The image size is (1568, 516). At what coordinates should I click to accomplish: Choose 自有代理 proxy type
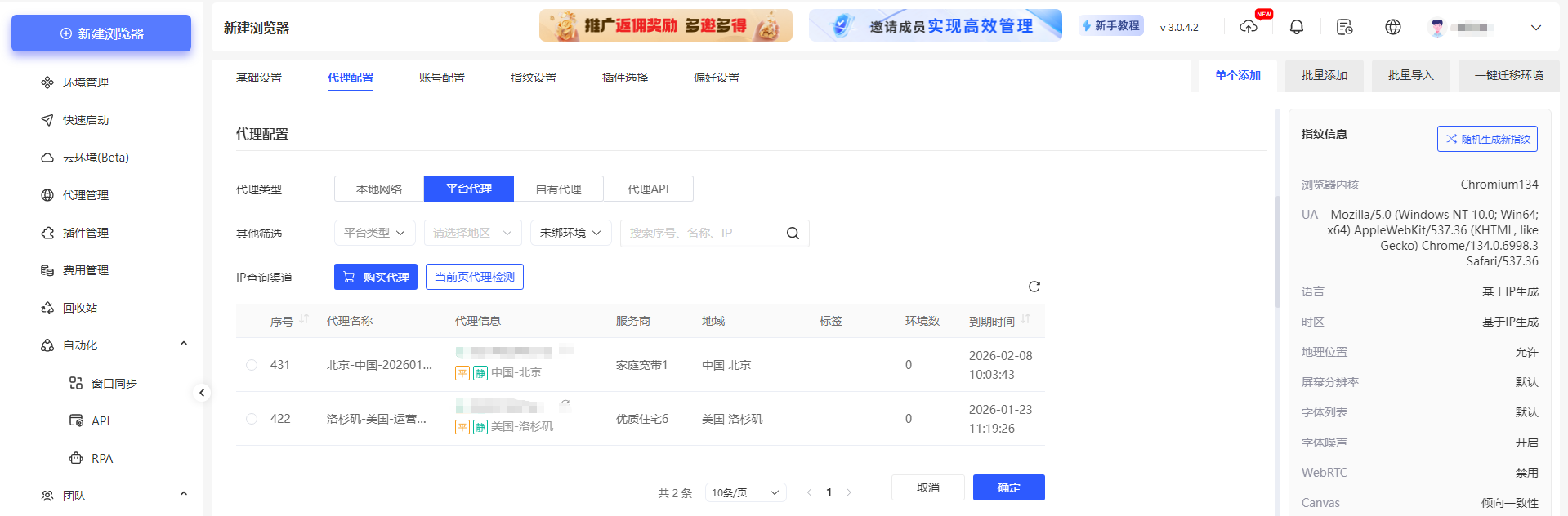click(x=558, y=189)
